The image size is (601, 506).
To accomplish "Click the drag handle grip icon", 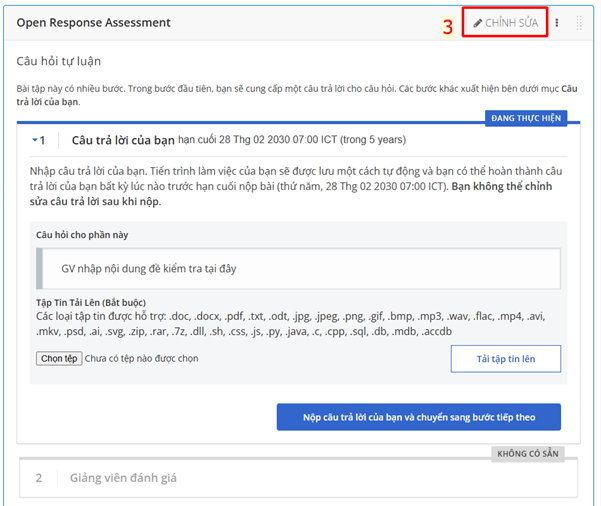I will coord(578,23).
